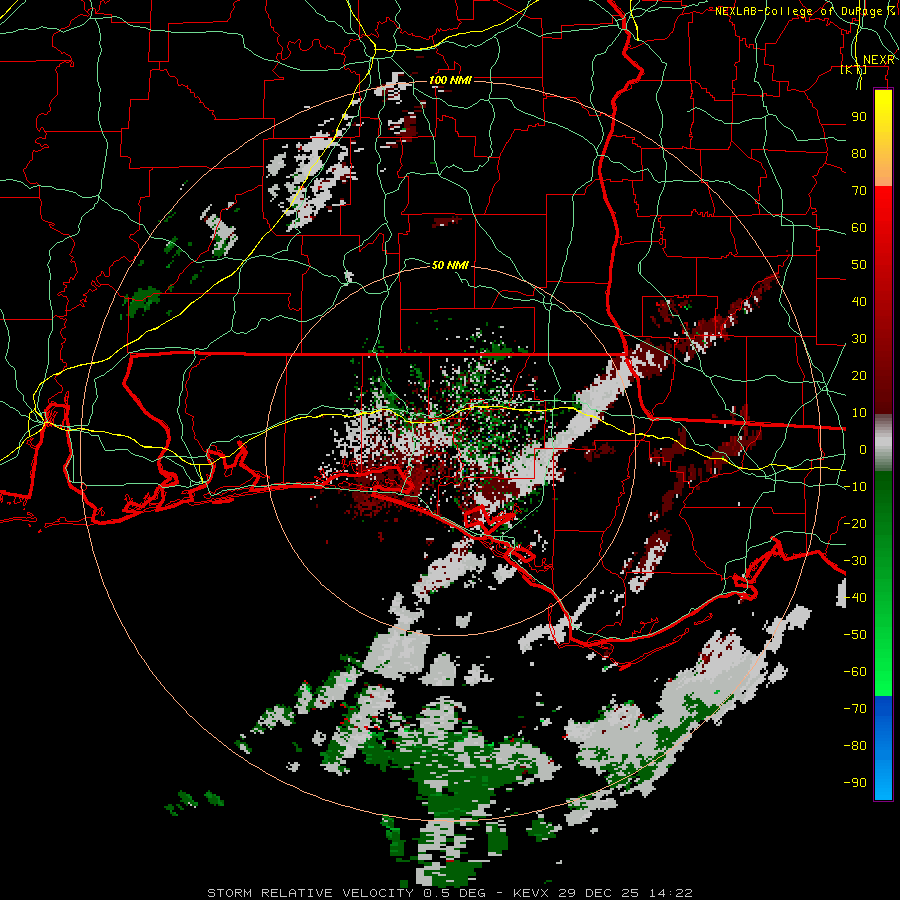This screenshot has height=900, width=900.
Task: Click the -50 value on the velocity scale
Action: coord(855,635)
